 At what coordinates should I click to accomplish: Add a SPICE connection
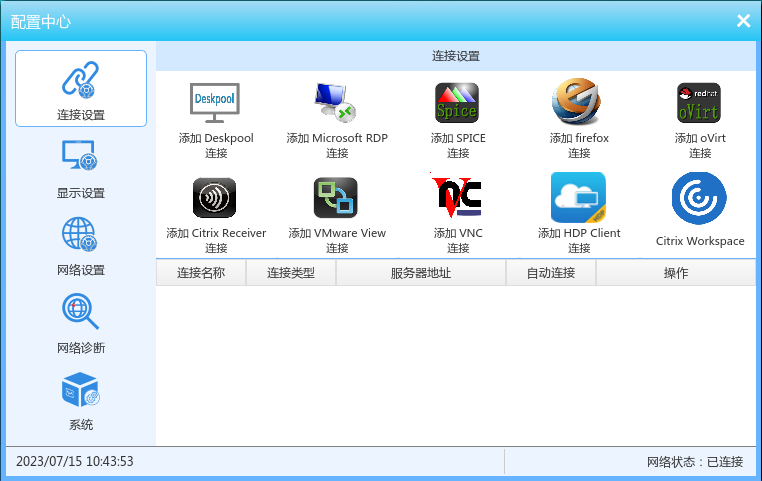click(x=458, y=120)
